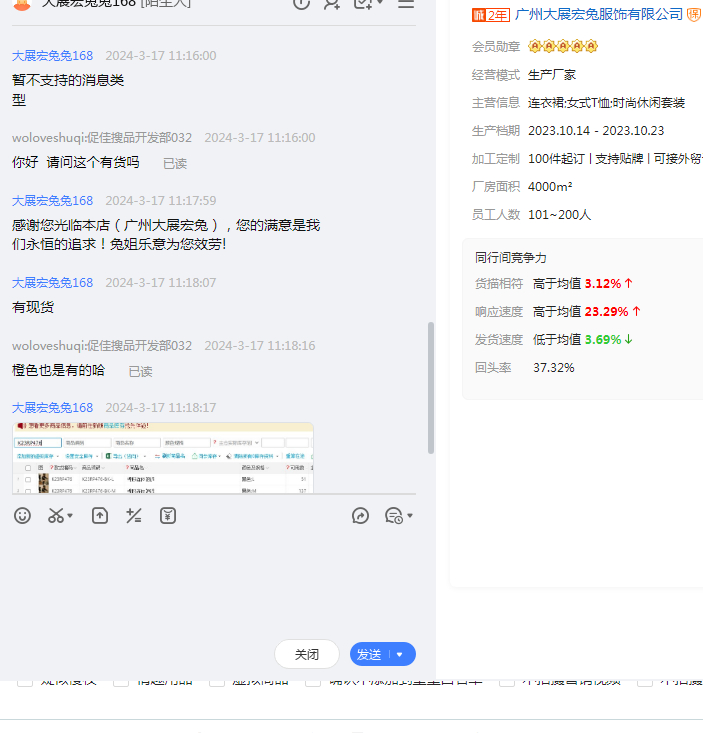Open the plus-minus calculator icon

pos(134,516)
